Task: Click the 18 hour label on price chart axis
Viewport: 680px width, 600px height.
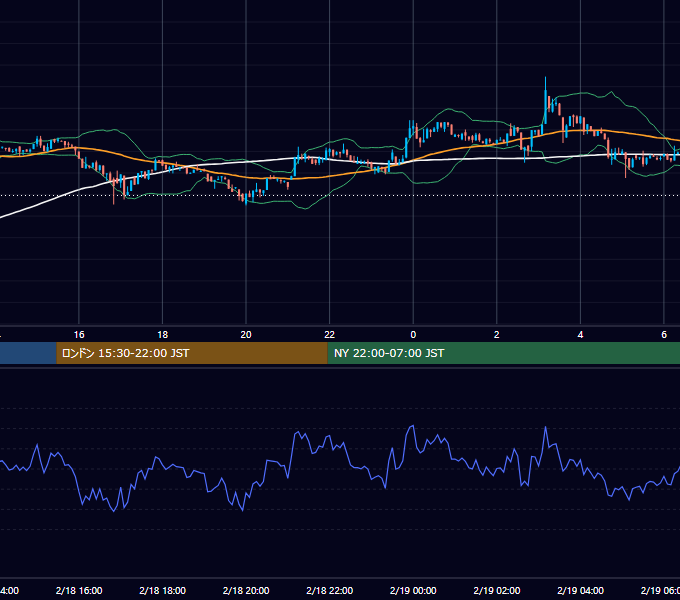Action: (x=163, y=335)
